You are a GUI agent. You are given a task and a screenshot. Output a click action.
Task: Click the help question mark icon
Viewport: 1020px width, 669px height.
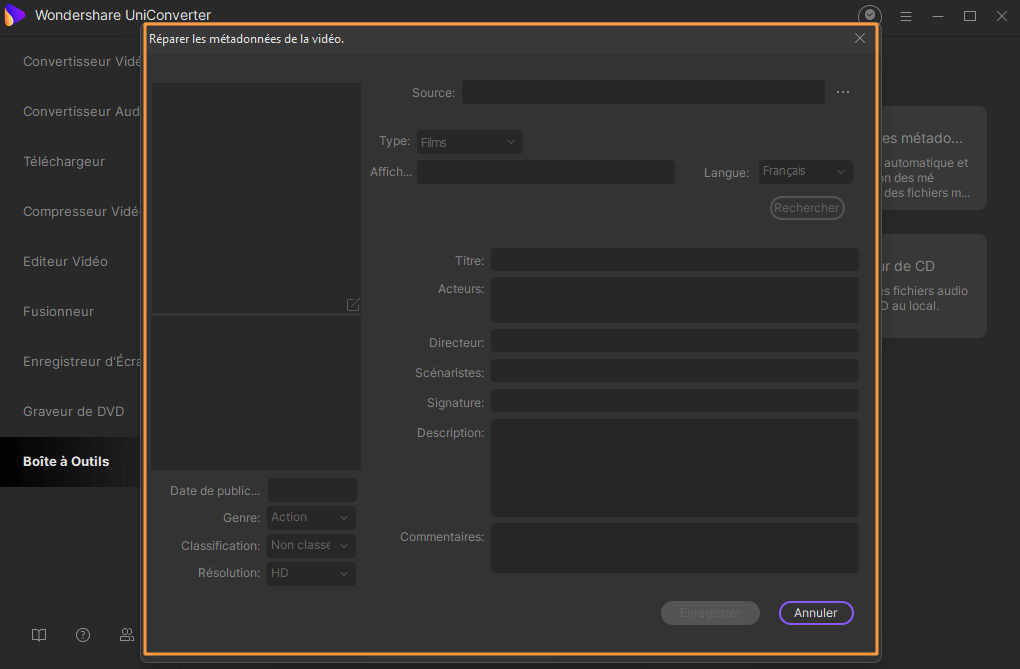pyautogui.click(x=83, y=634)
